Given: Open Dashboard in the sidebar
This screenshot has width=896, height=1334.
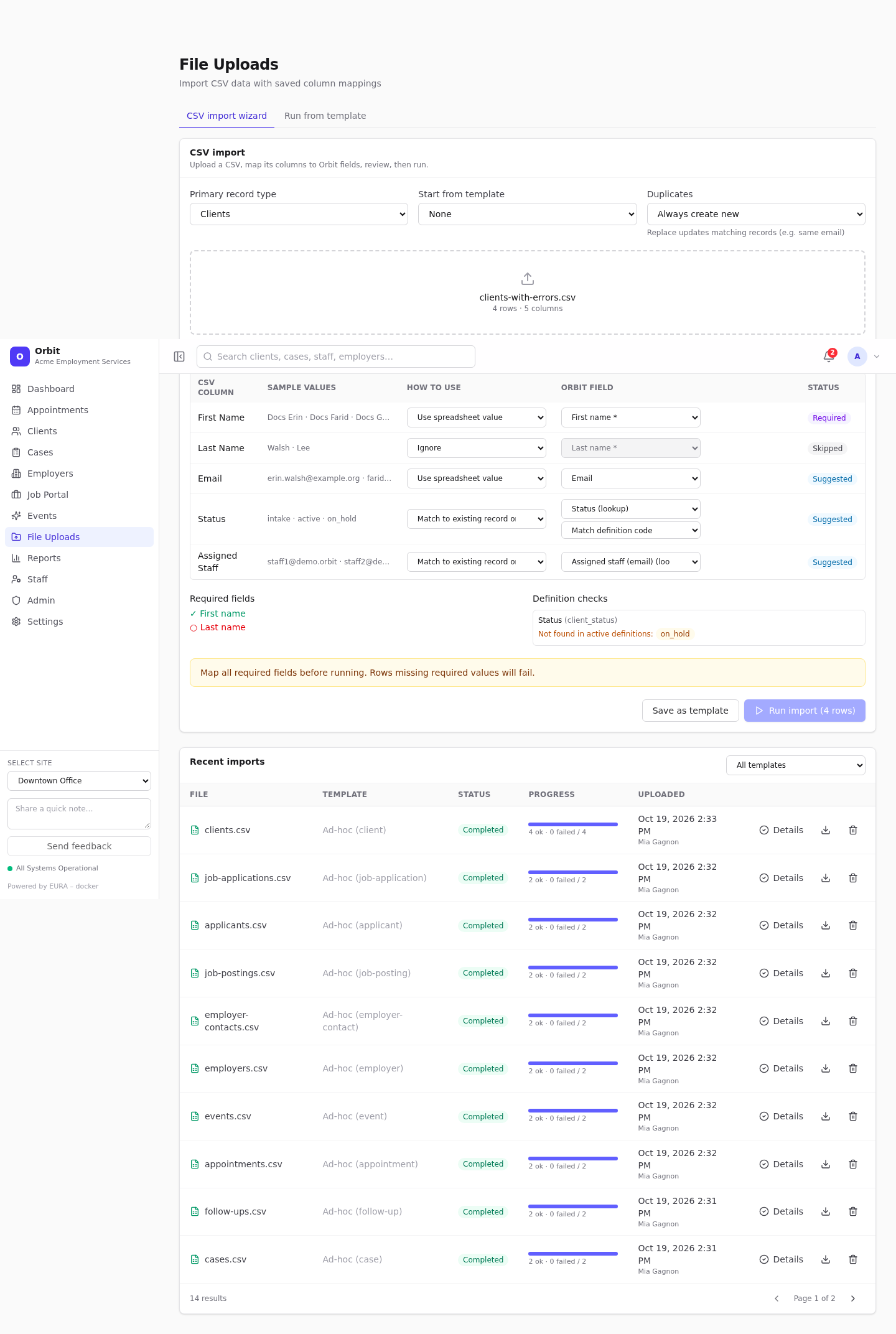Looking at the screenshot, I should [x=79, y=389].
